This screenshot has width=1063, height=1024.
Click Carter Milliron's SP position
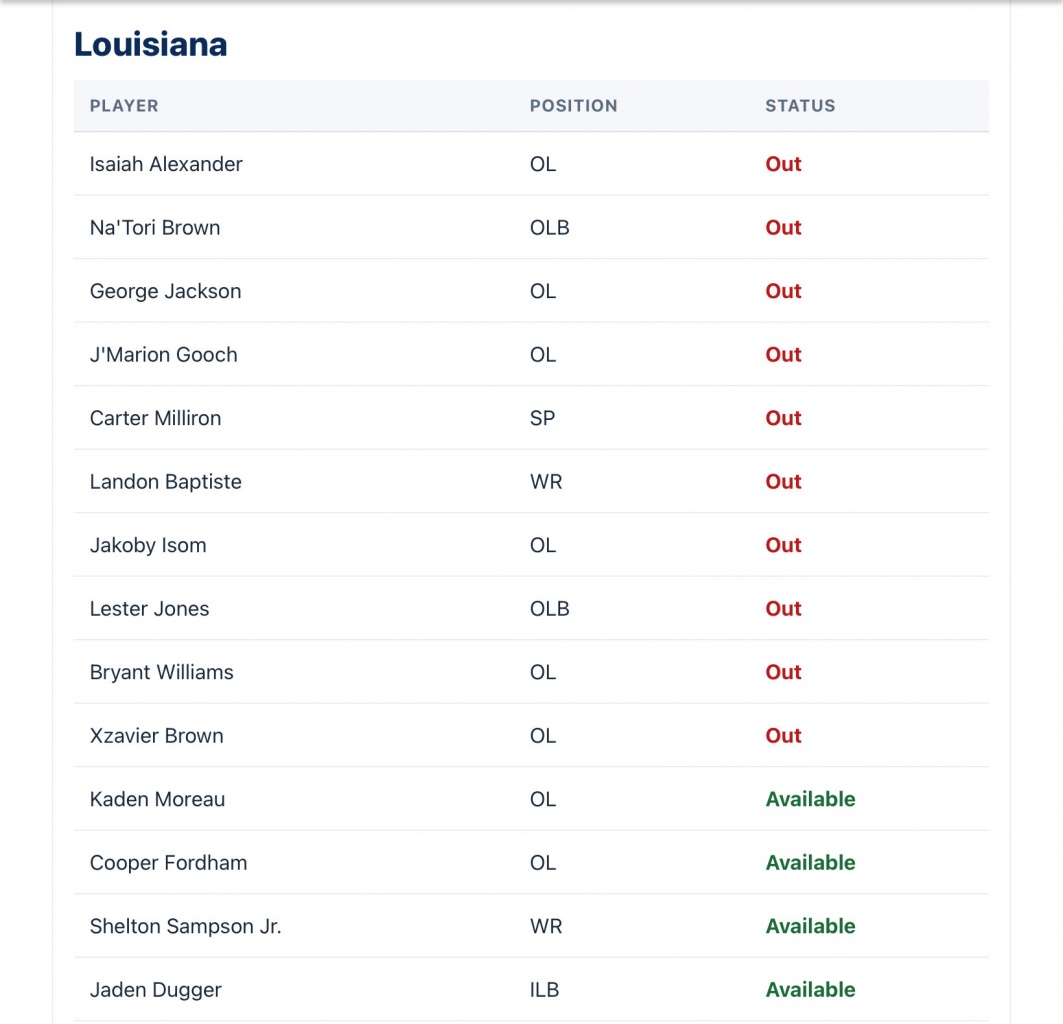point(542,418)
